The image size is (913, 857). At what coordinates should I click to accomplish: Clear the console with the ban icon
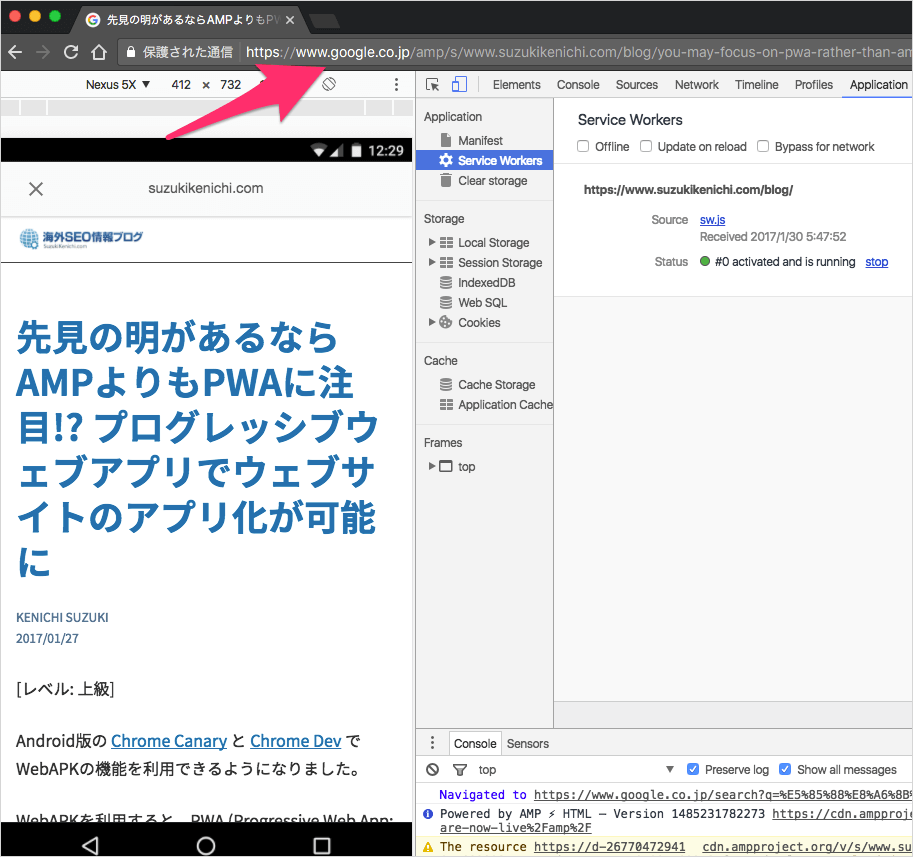(432, 770)
